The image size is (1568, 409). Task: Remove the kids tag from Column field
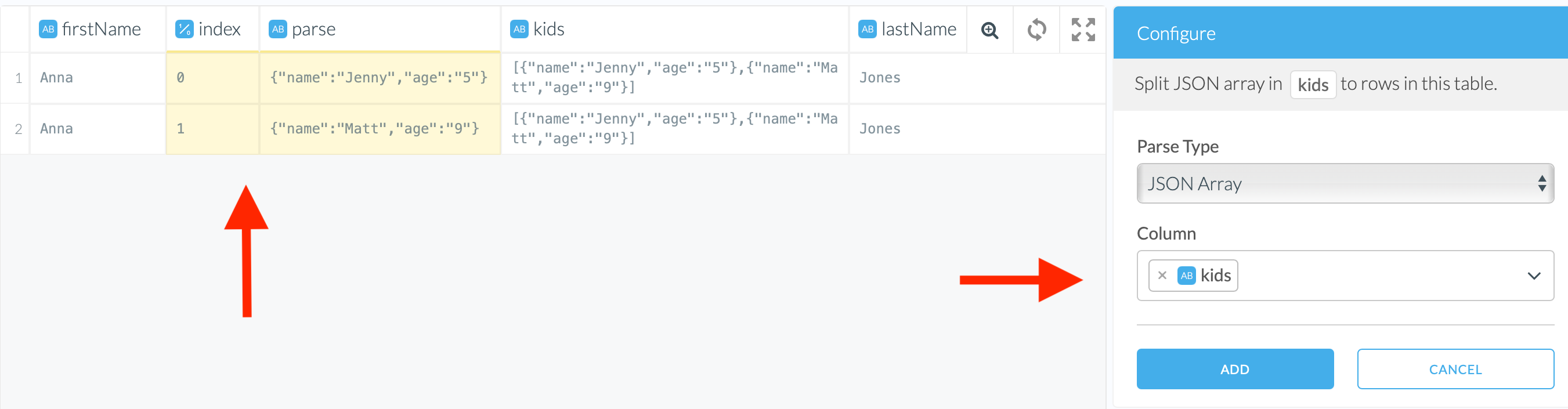point(1162,276)
